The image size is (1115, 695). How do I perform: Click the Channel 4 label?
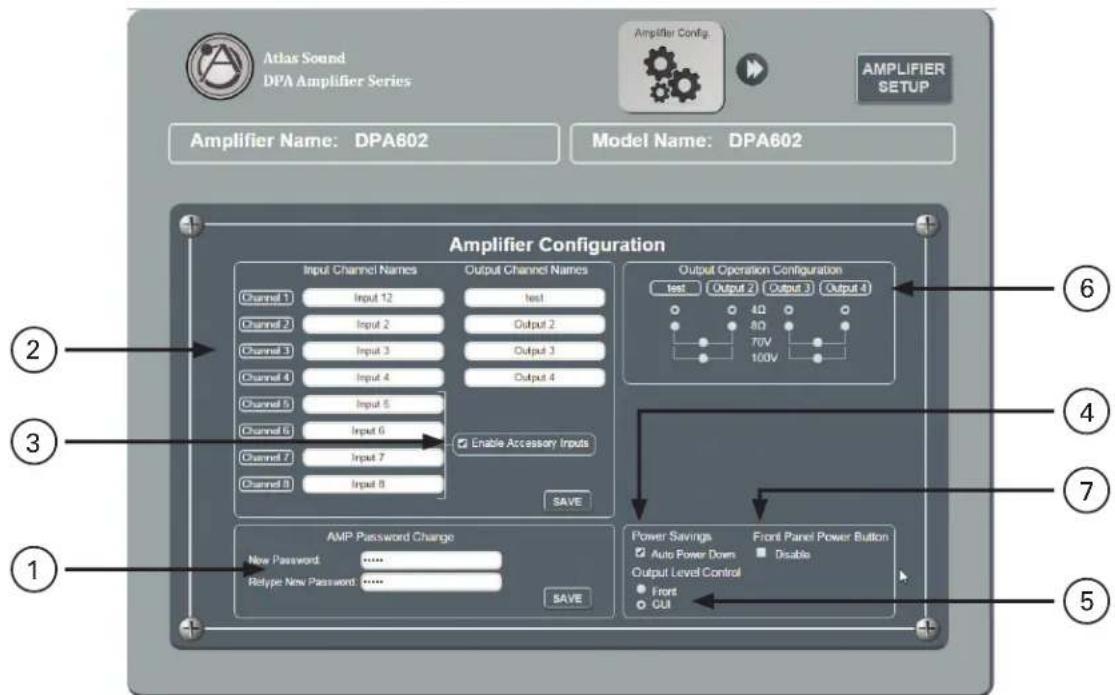[x=266, y=378]
